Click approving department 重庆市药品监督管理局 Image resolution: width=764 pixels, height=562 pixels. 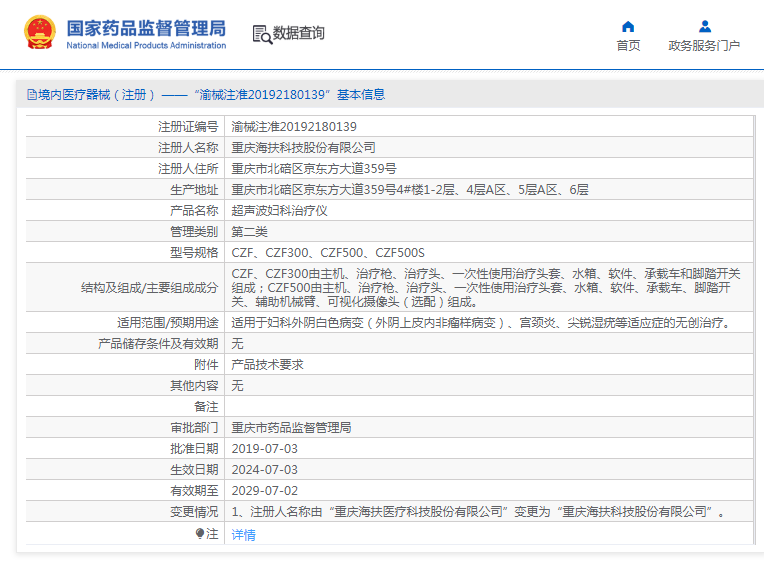pos(291,428)
